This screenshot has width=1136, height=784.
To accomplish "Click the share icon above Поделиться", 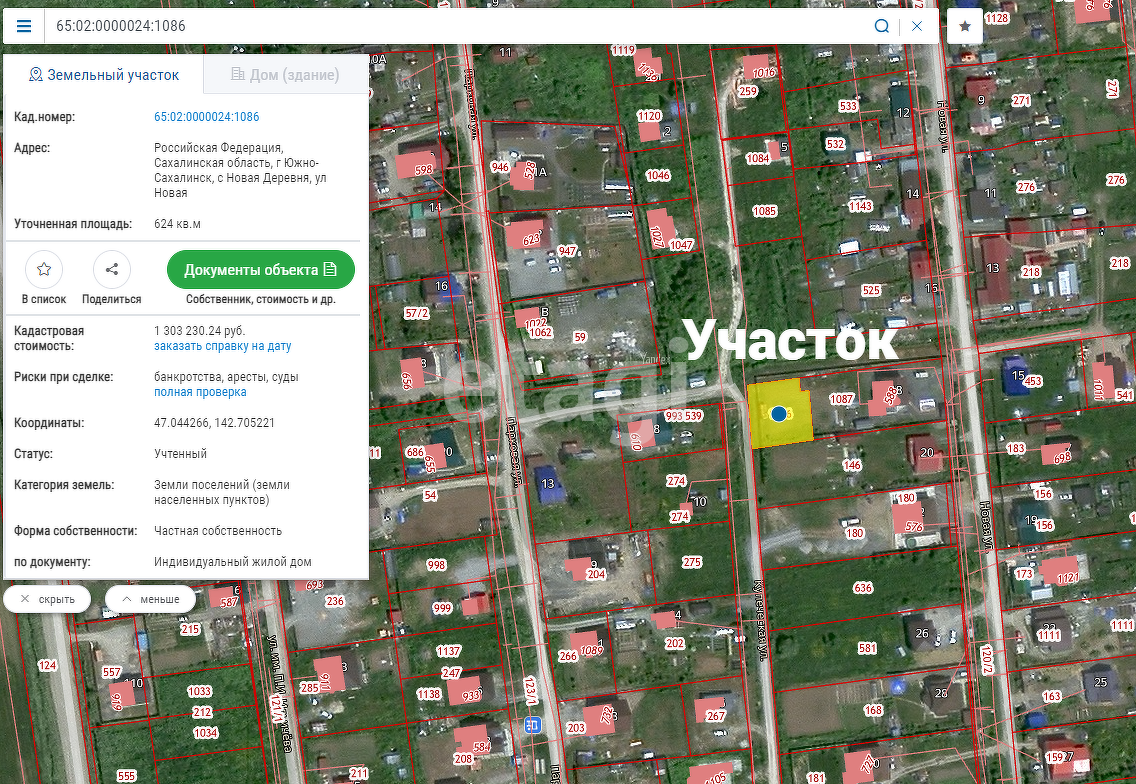I will pos(111,268).
